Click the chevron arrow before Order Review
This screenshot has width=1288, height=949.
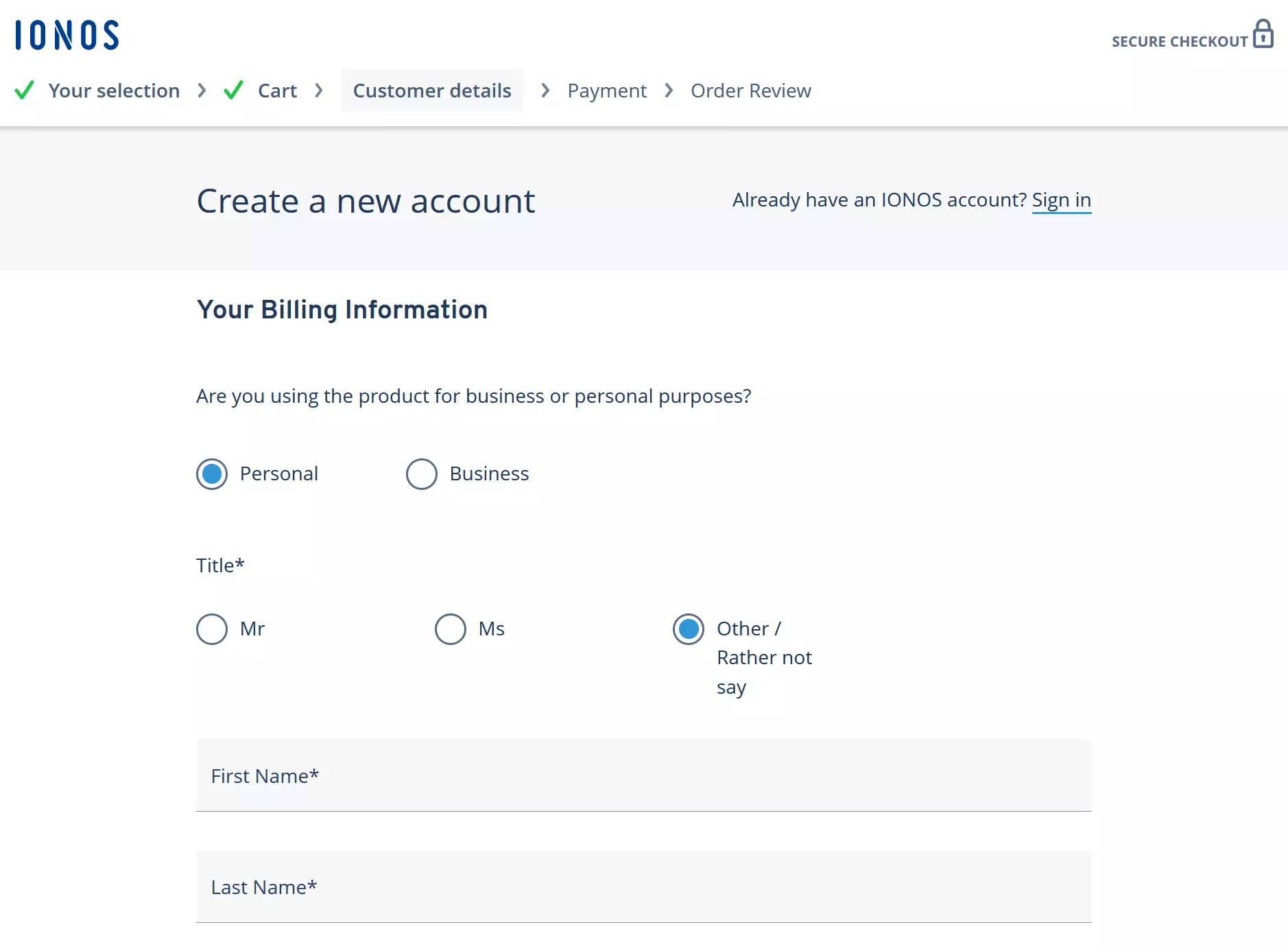coord(669,91)
